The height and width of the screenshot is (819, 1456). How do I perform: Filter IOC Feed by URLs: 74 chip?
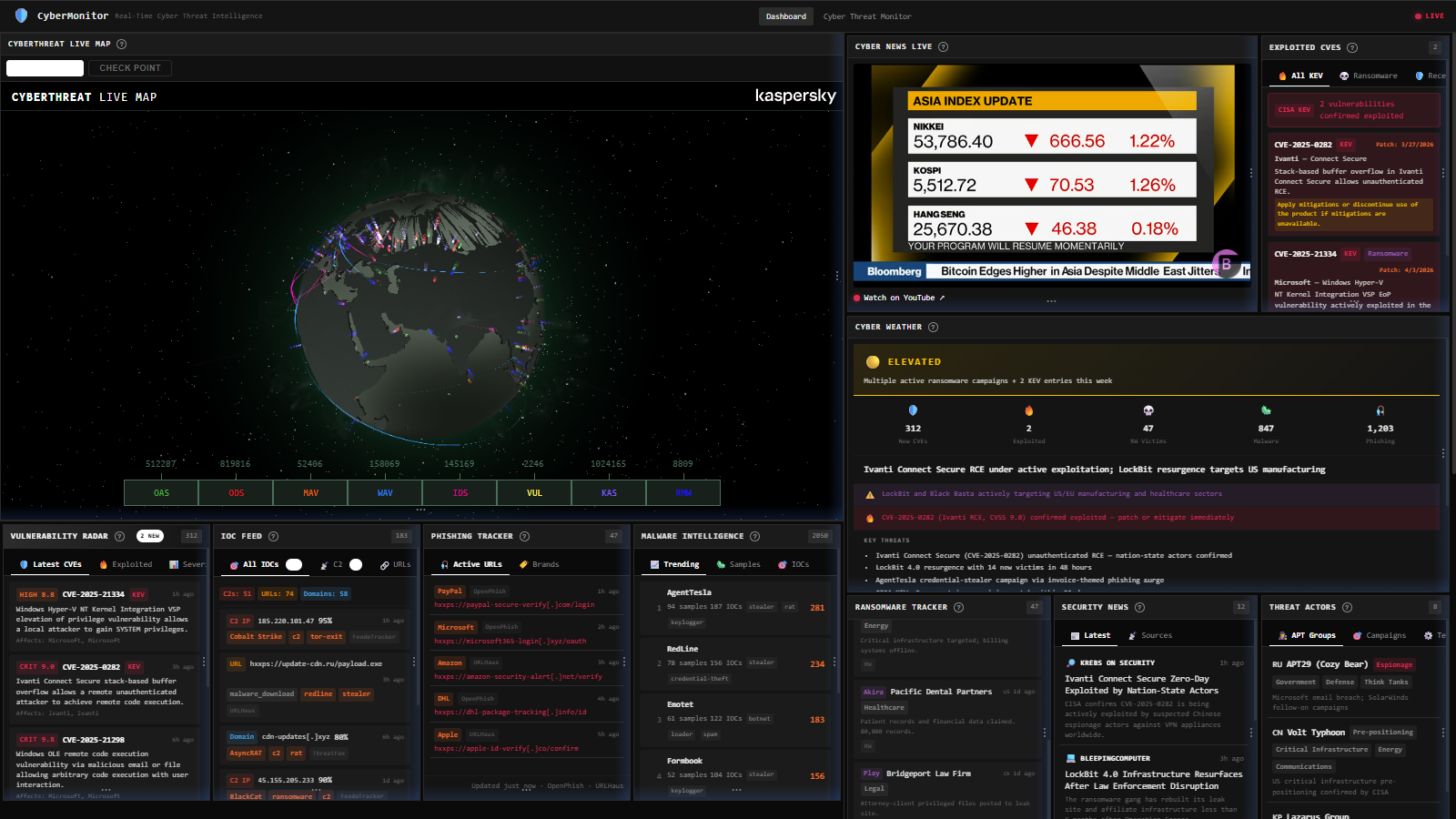pyautogui.click(x=278, y=593)
